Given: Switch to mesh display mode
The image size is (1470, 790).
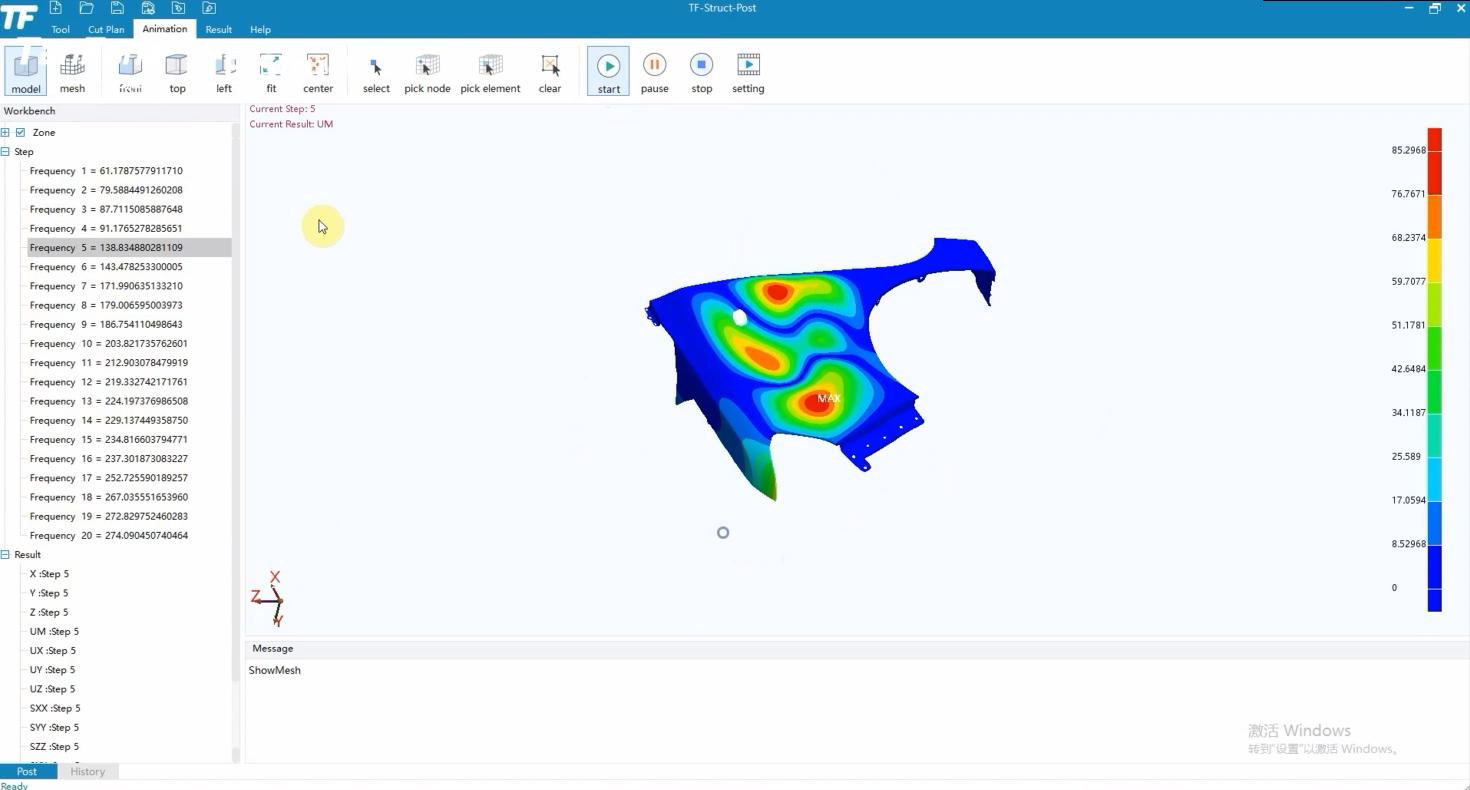Looking at the screenshot, I should click(x=72, y=72).
